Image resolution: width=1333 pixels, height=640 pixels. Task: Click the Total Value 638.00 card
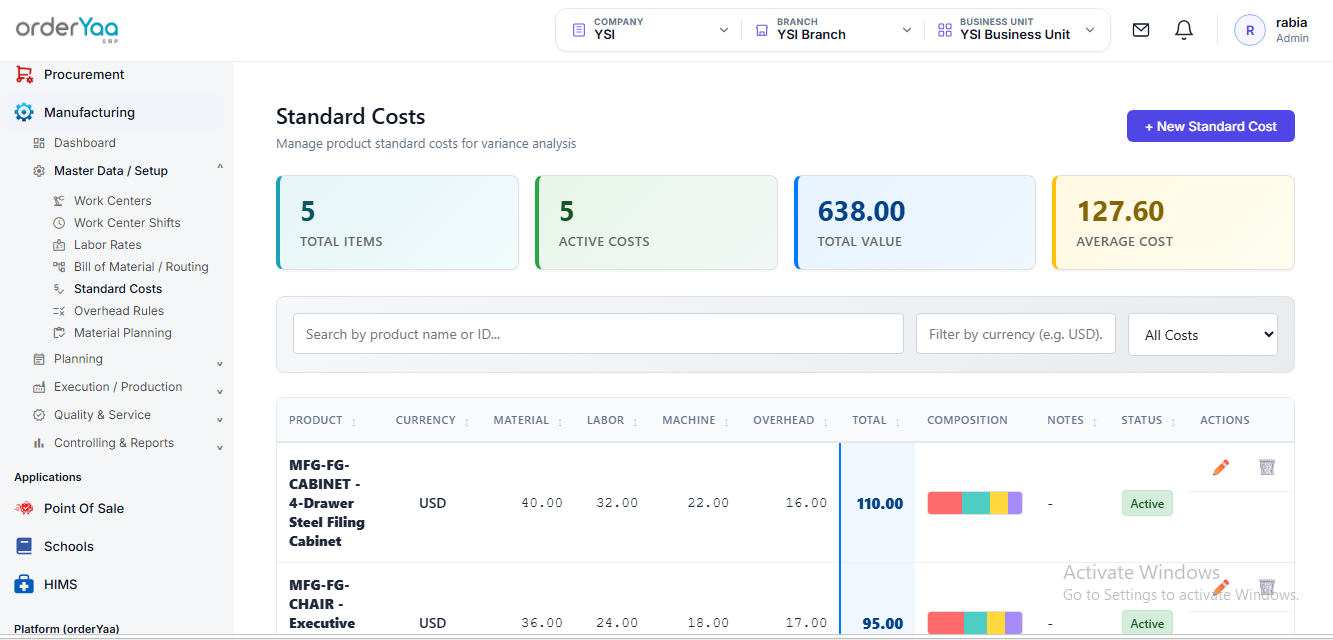pyautogui.click(x=914, y=223)
